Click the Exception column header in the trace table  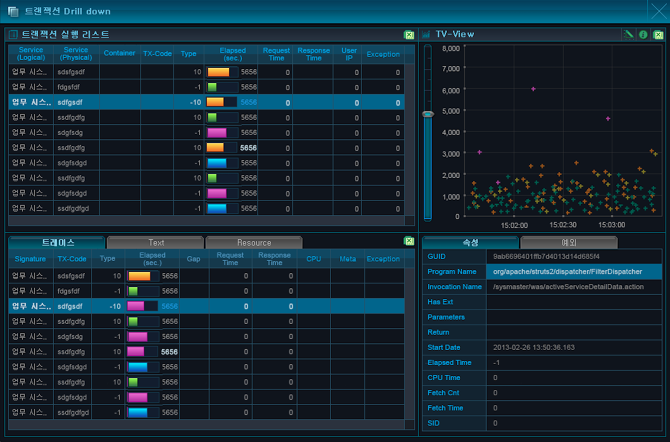point(383,259)
